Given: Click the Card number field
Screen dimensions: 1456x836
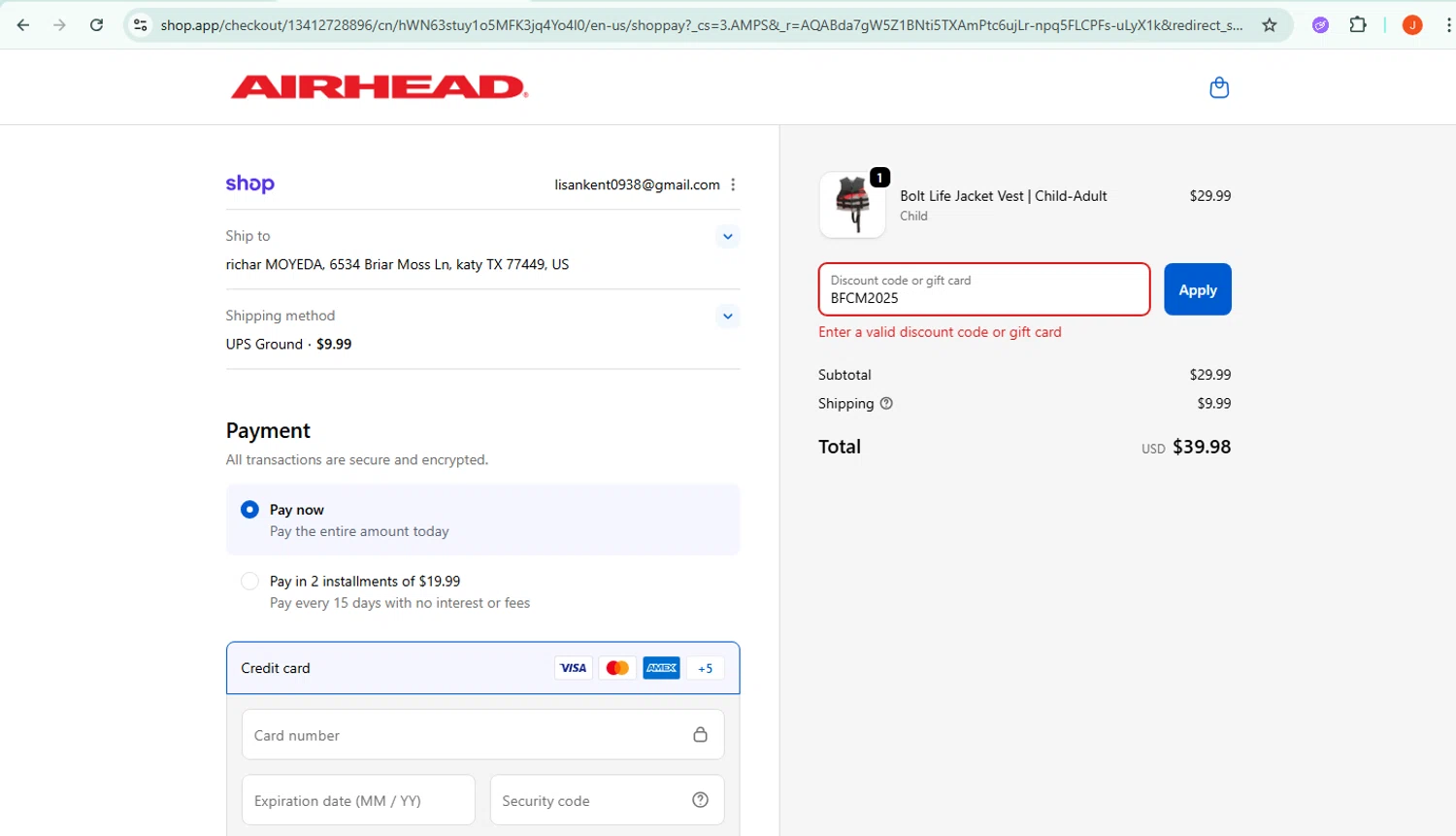Looking at the screenshot, I should tap(482, 734).
